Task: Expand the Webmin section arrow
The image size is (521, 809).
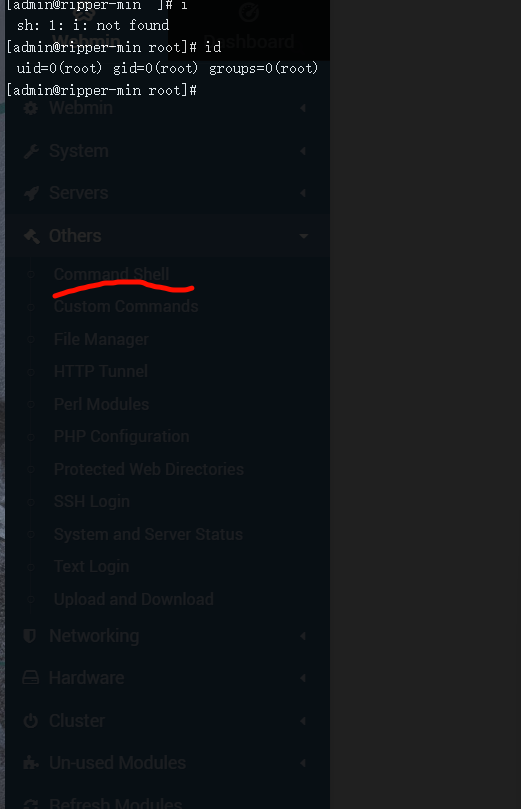Action: point(303,108)
